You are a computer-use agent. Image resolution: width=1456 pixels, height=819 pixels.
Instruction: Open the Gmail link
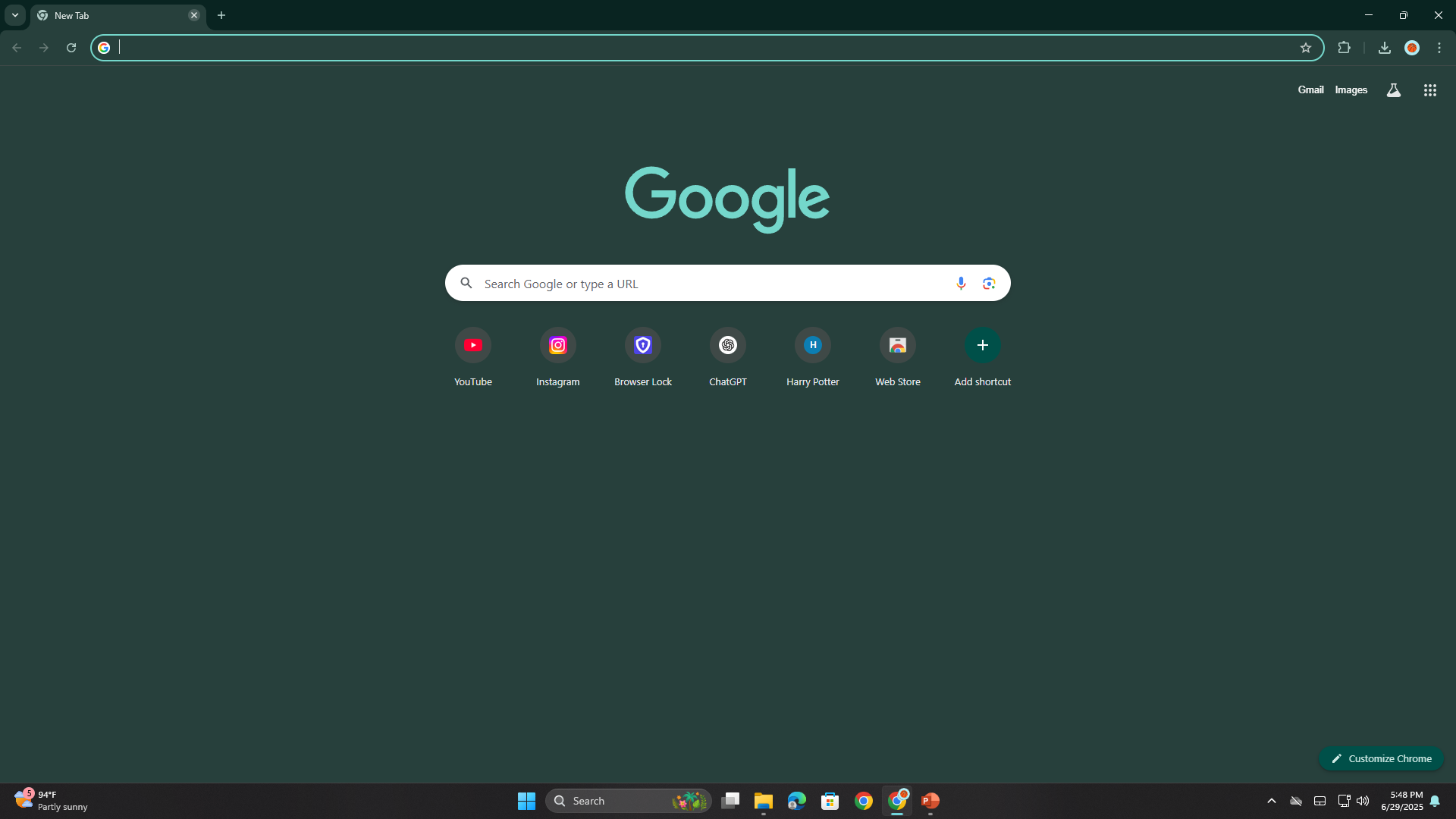1310,90
